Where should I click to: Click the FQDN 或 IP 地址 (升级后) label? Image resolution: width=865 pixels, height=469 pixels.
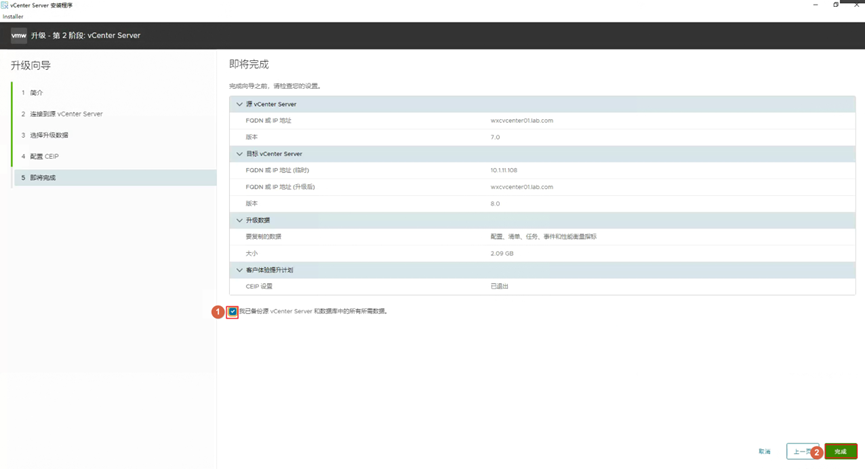tap(280, 187)
